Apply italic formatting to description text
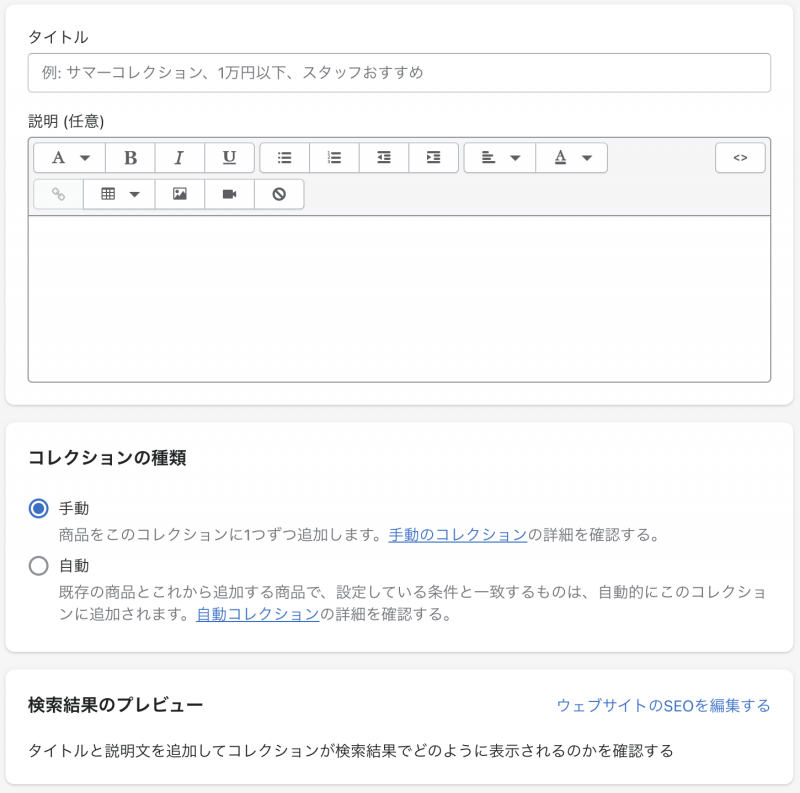Image resolution: width=800 pixels, height=793 pixels. pos(180,158)
